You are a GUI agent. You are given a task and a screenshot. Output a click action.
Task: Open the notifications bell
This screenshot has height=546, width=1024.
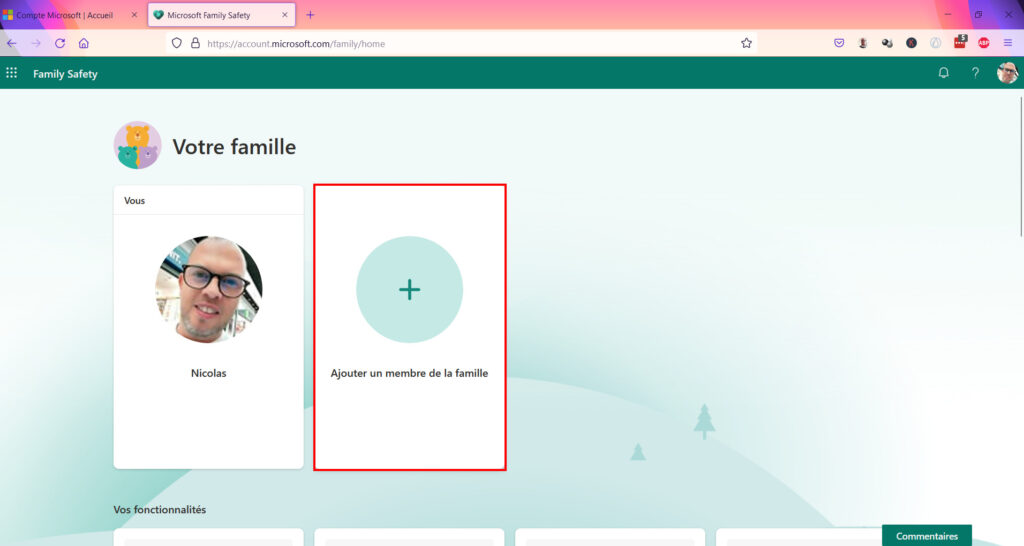(x=944, y=73)
